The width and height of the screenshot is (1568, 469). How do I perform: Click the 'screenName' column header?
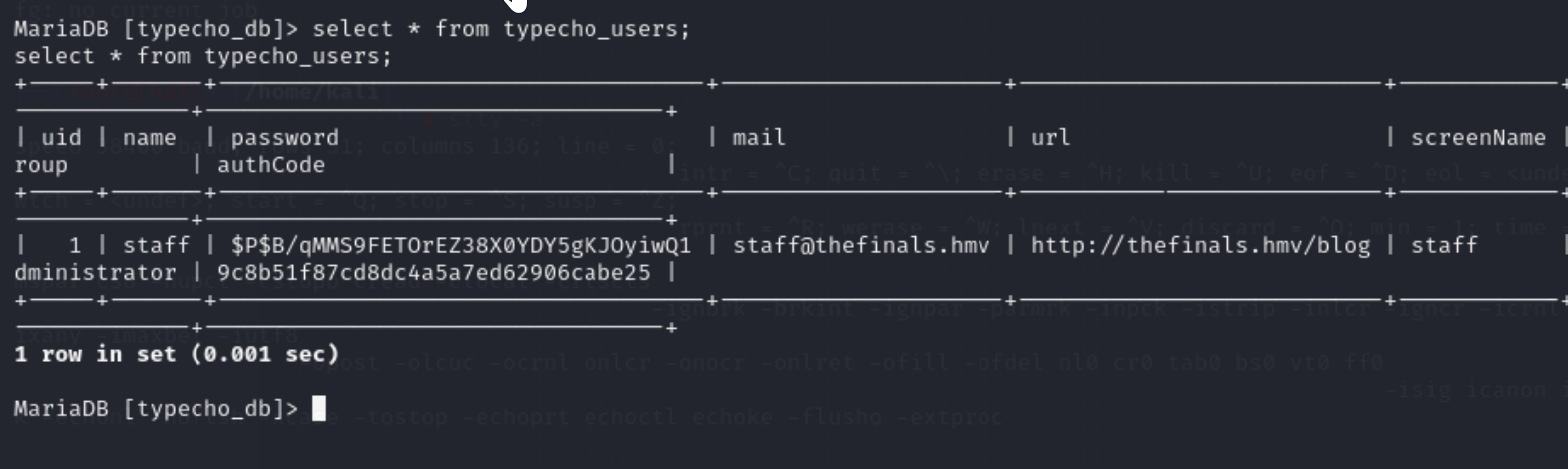[x=1478, y=138]
